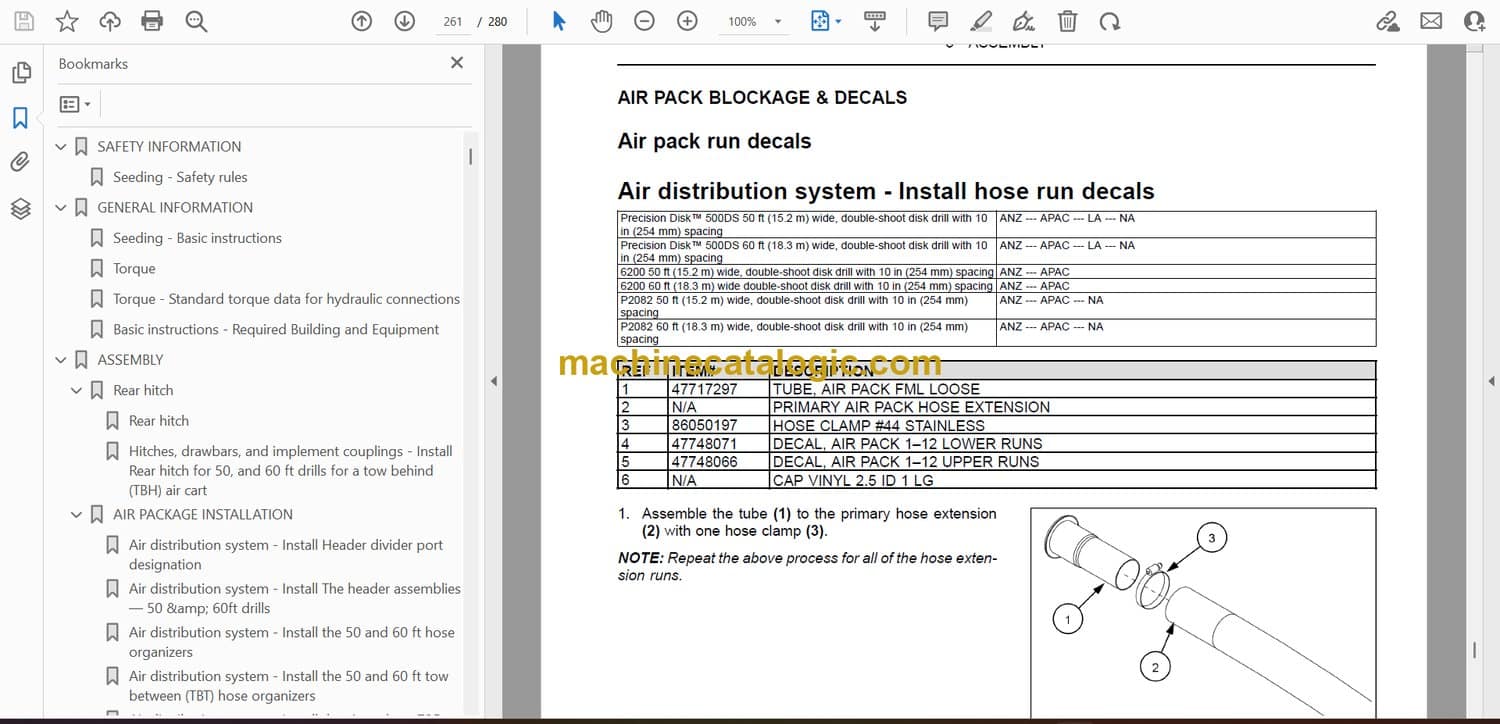Click part number 47748066 in the table
The width and height of the screenshot is (1500, 724).
[705, 461]
